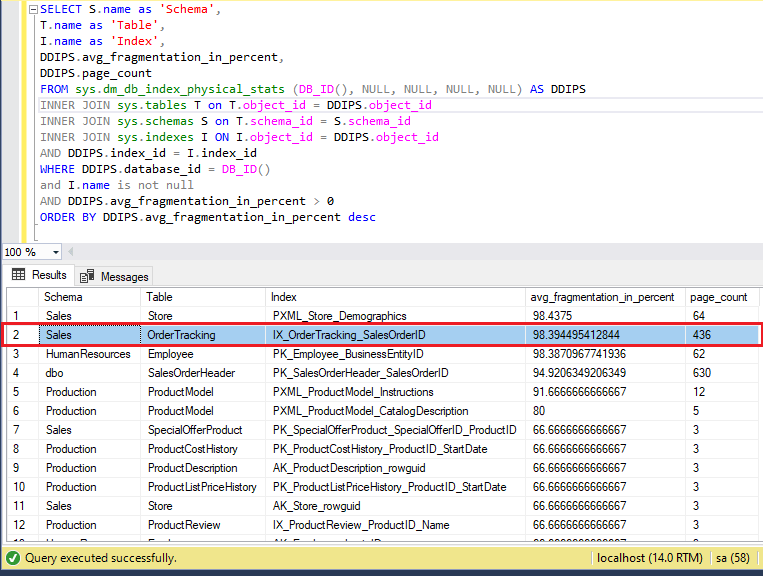The height and width of the screenshot is (577, 763).
Task: Click the PXML_Store_Demographics index cell
Action: (x=396, y=316)
